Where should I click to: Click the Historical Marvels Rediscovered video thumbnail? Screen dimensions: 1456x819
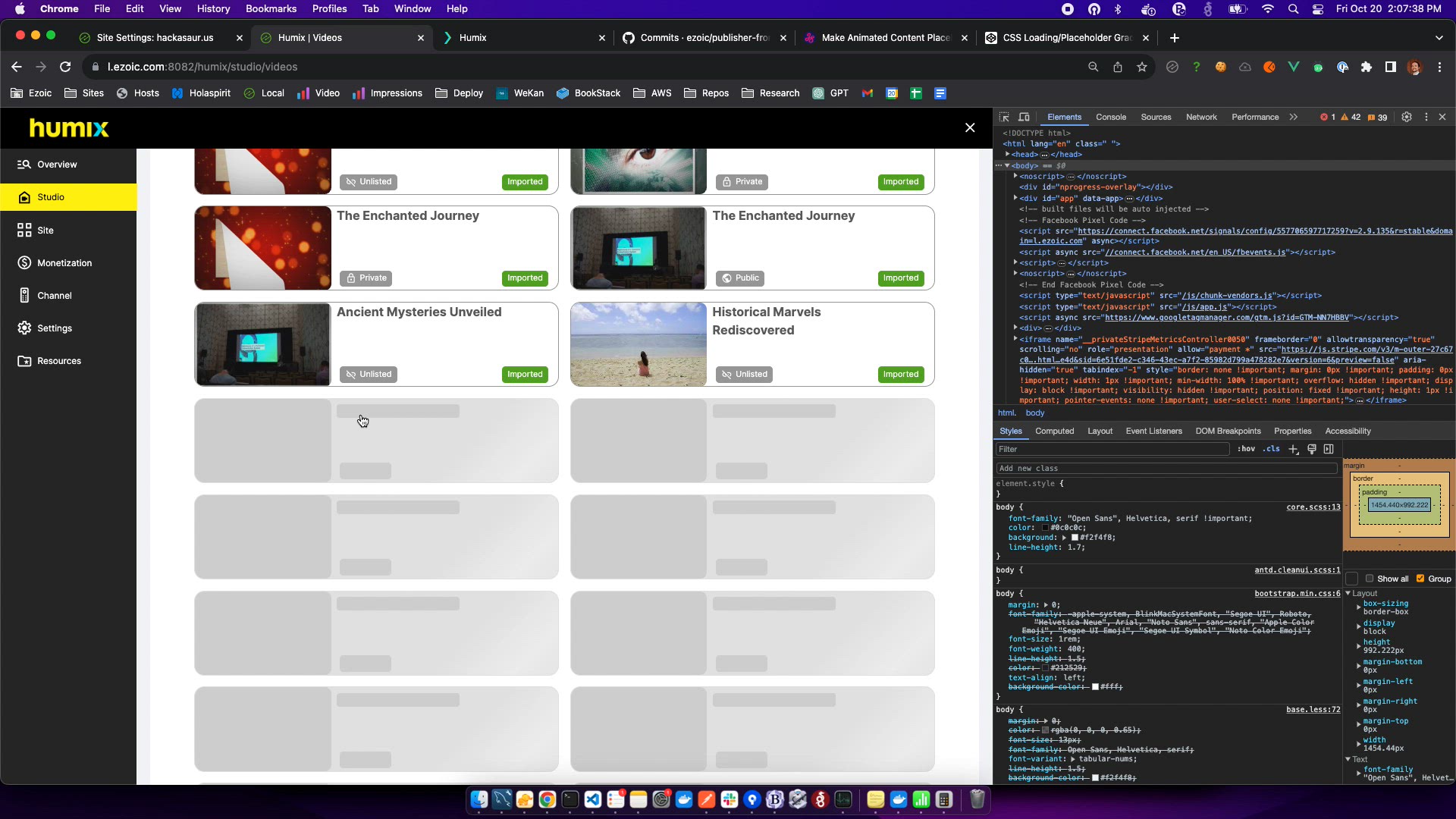pos(639,344)
